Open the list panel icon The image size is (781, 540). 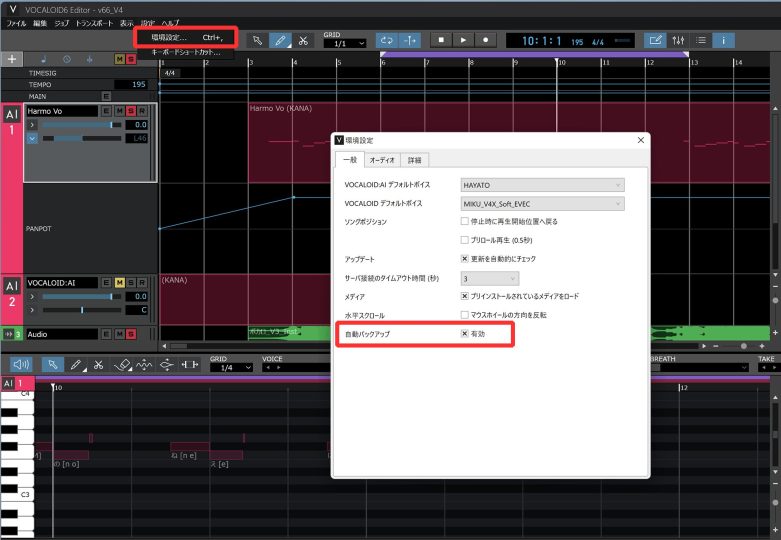[x=701, y=40]
